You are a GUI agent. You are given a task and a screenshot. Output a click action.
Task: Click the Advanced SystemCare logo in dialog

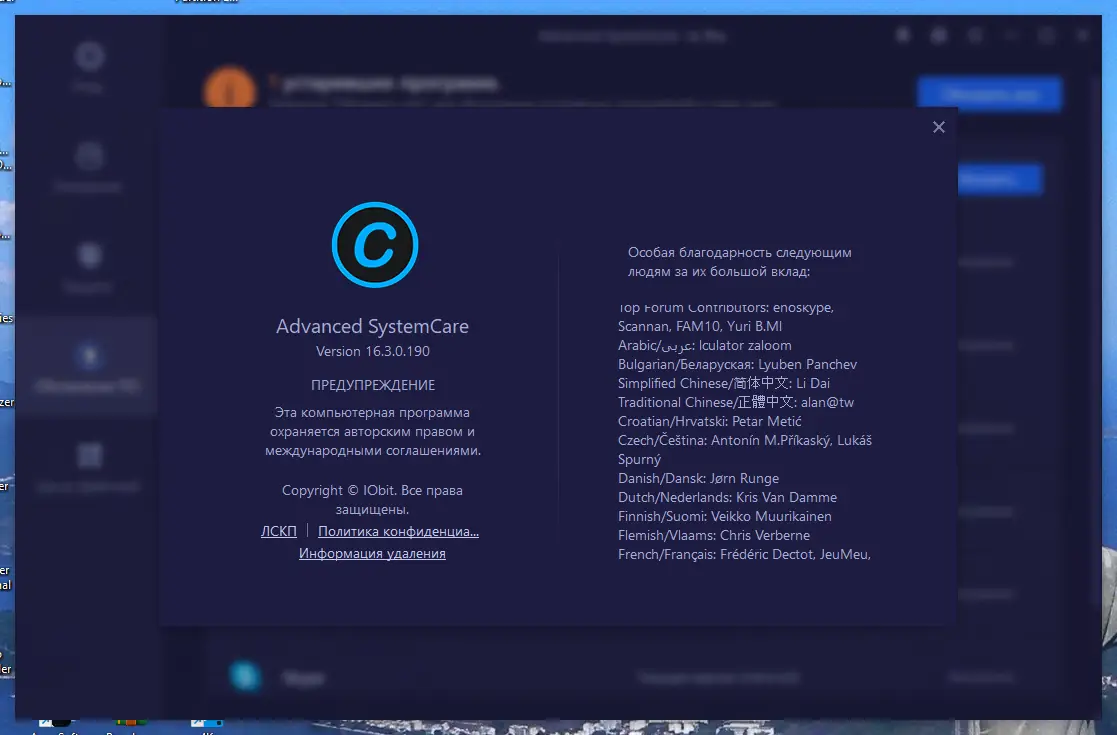(374, 245)
